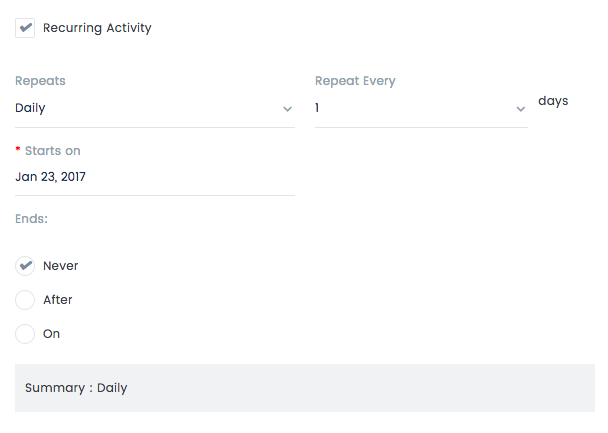
Task: Click the Starts on label
Action: pyautogui.click(x=53, y=150)
